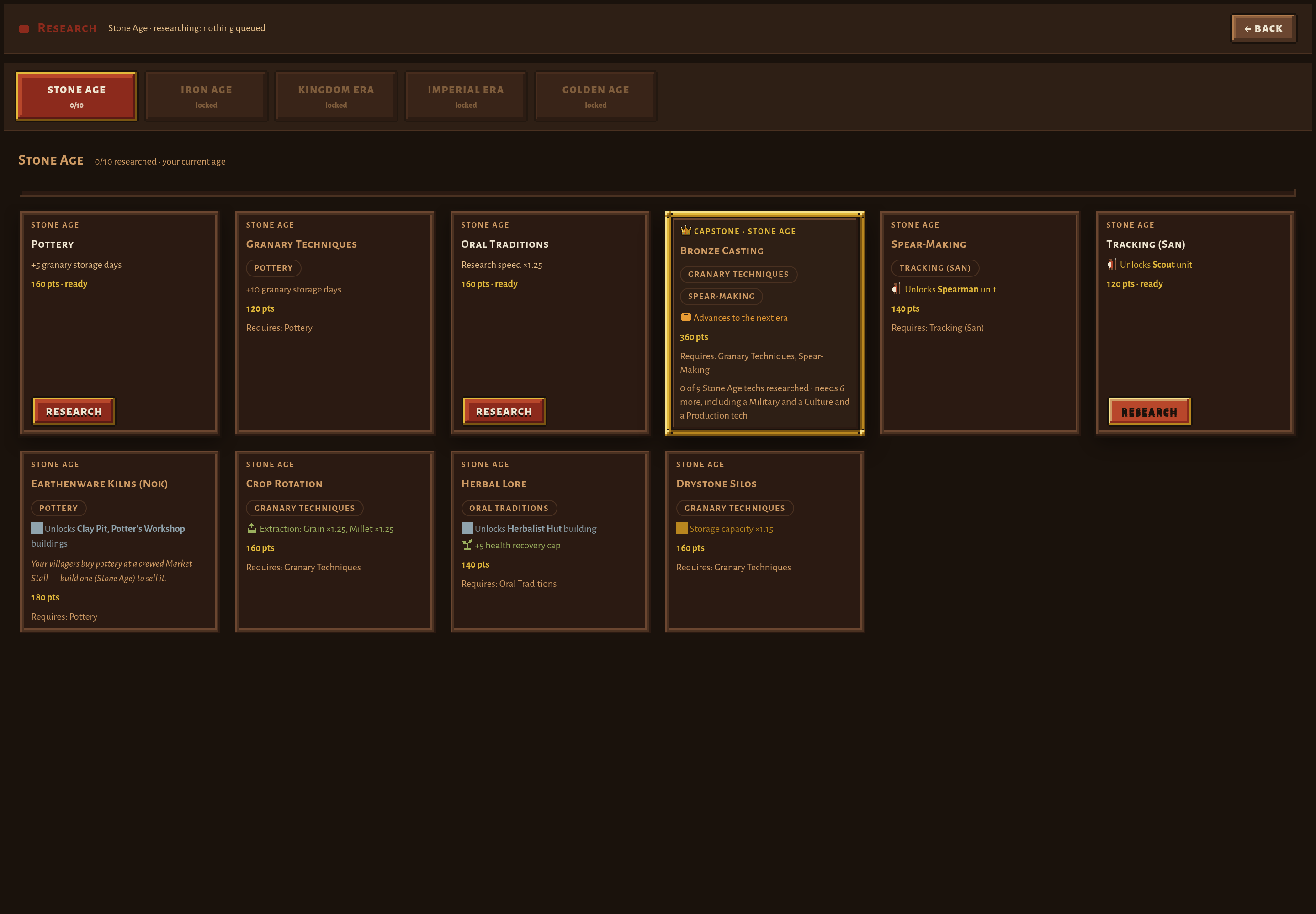The image size is (1316, 914).
Task: Open the Drystone Silos card title
Action: pos(716,484)
